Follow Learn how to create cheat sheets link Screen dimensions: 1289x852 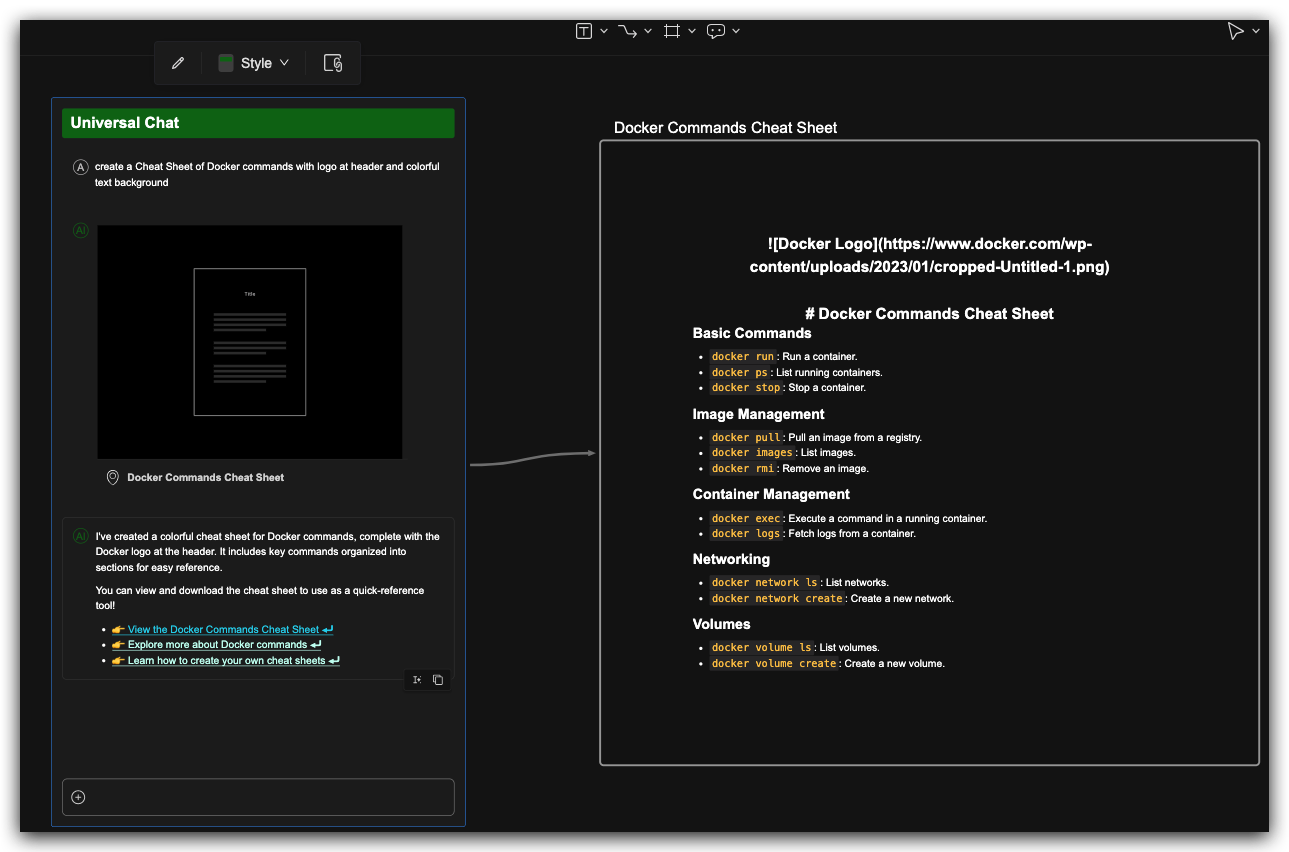(x=226, y=661)
